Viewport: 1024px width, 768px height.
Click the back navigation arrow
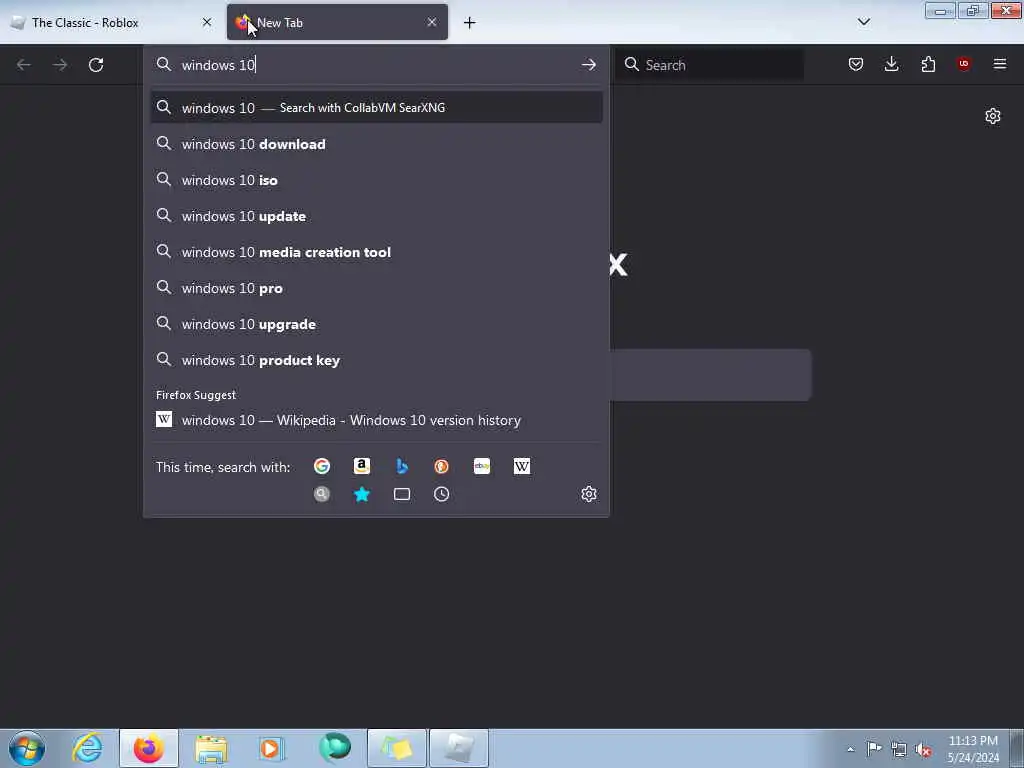[24, 65]
